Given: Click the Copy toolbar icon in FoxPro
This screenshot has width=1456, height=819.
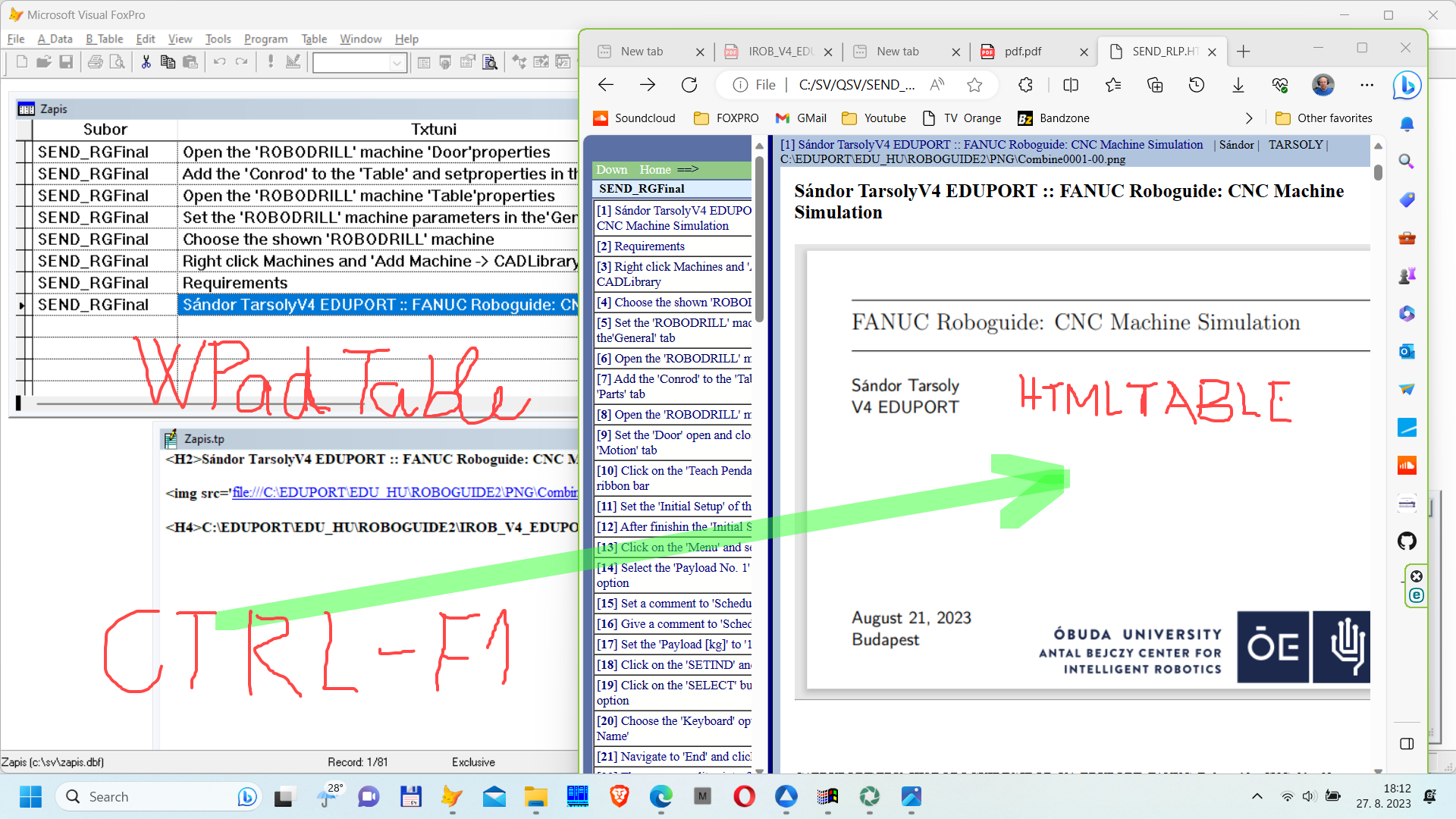Looking at the screenshot, I should click(168, 62).
